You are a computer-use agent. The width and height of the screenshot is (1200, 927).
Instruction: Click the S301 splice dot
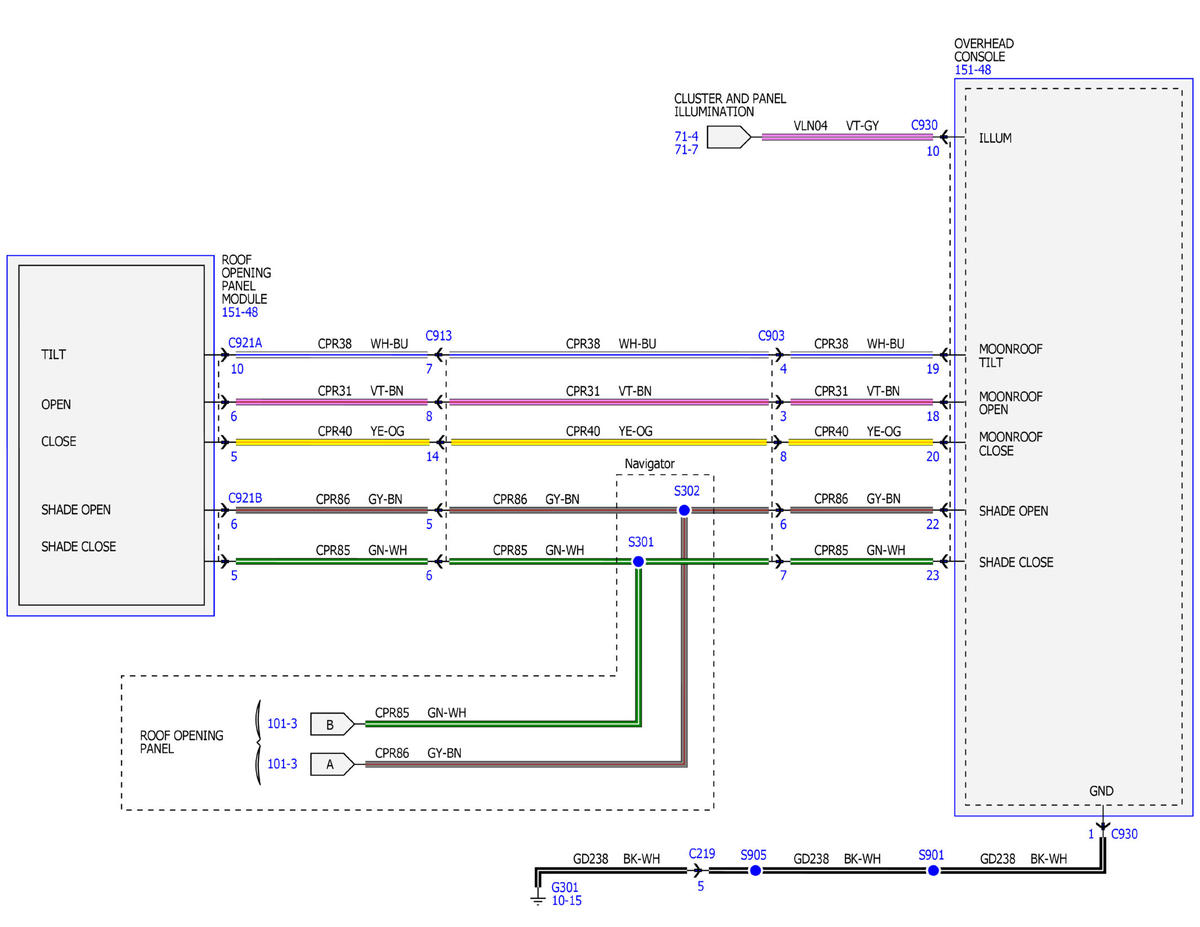tap(638, 562)
